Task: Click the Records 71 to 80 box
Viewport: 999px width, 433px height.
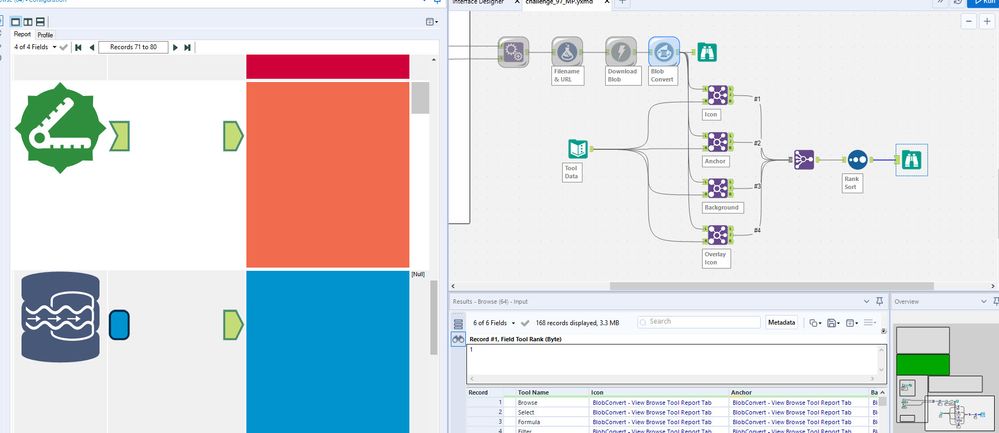Action: pyautogui.click(x=133, y=47)
